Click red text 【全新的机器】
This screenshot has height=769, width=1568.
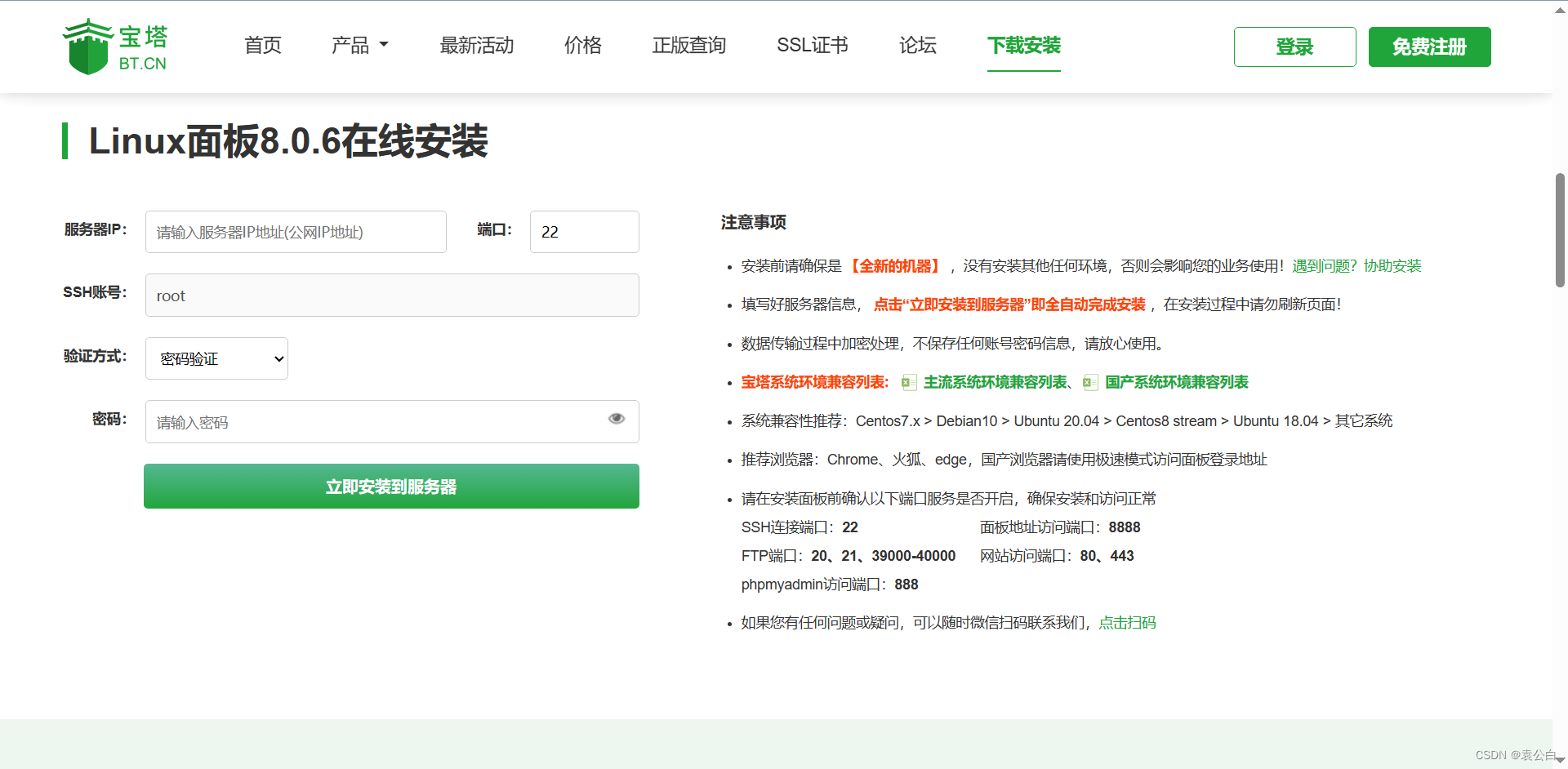coord(895,266)
